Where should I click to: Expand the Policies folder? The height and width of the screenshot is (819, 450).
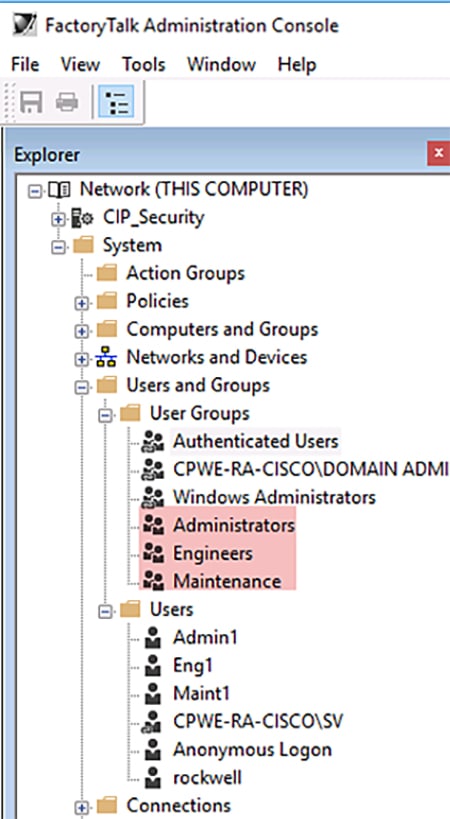81,303
